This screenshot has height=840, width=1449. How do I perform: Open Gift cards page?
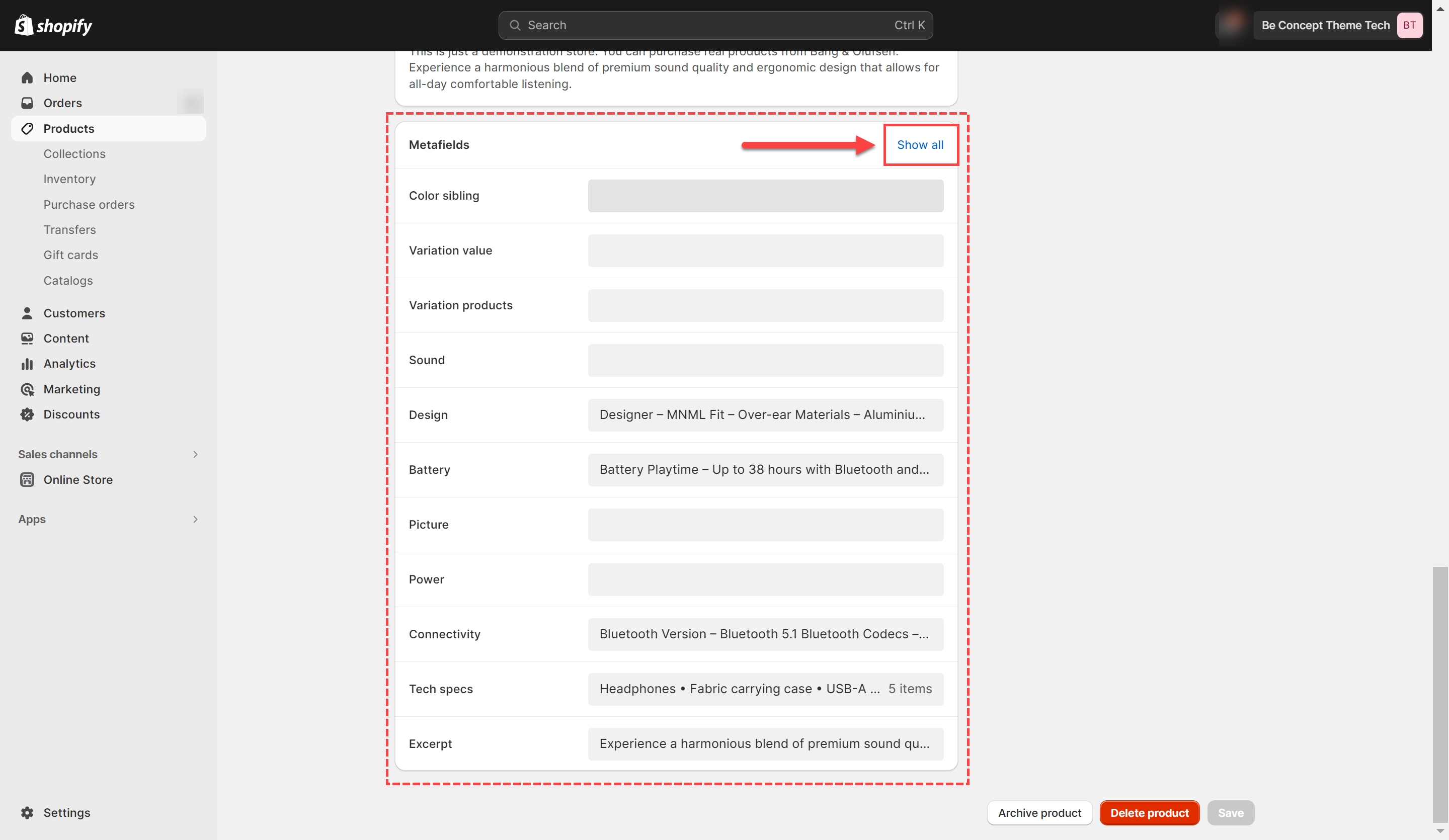coord(71,255)
